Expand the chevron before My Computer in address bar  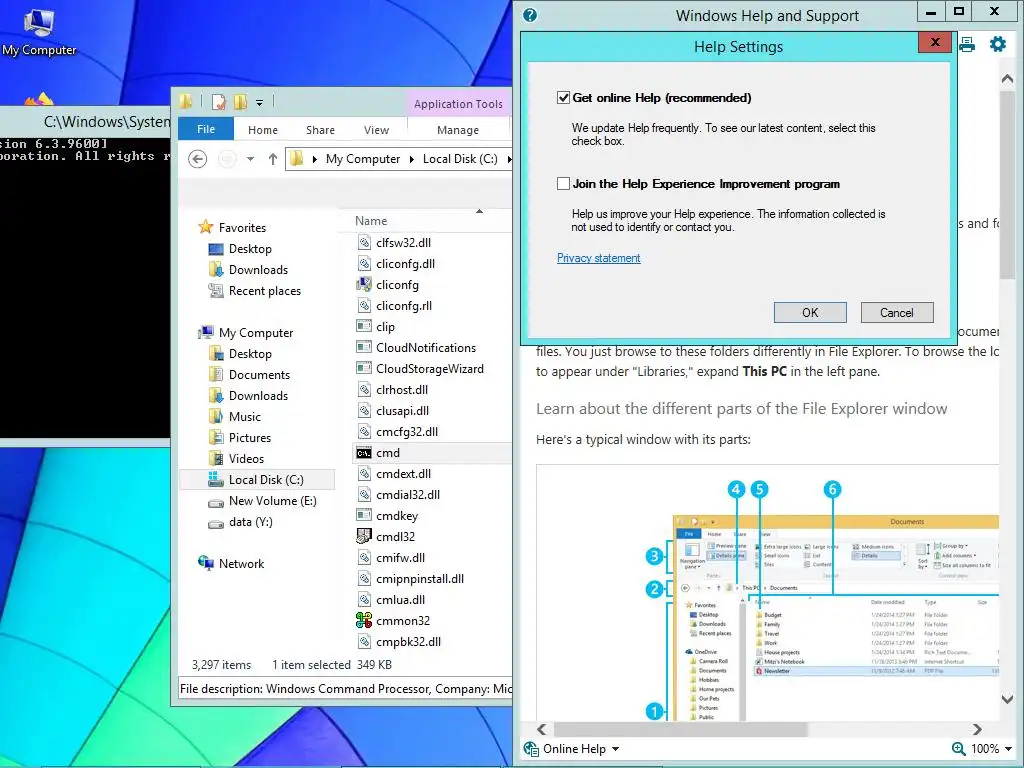click(315, 159)
